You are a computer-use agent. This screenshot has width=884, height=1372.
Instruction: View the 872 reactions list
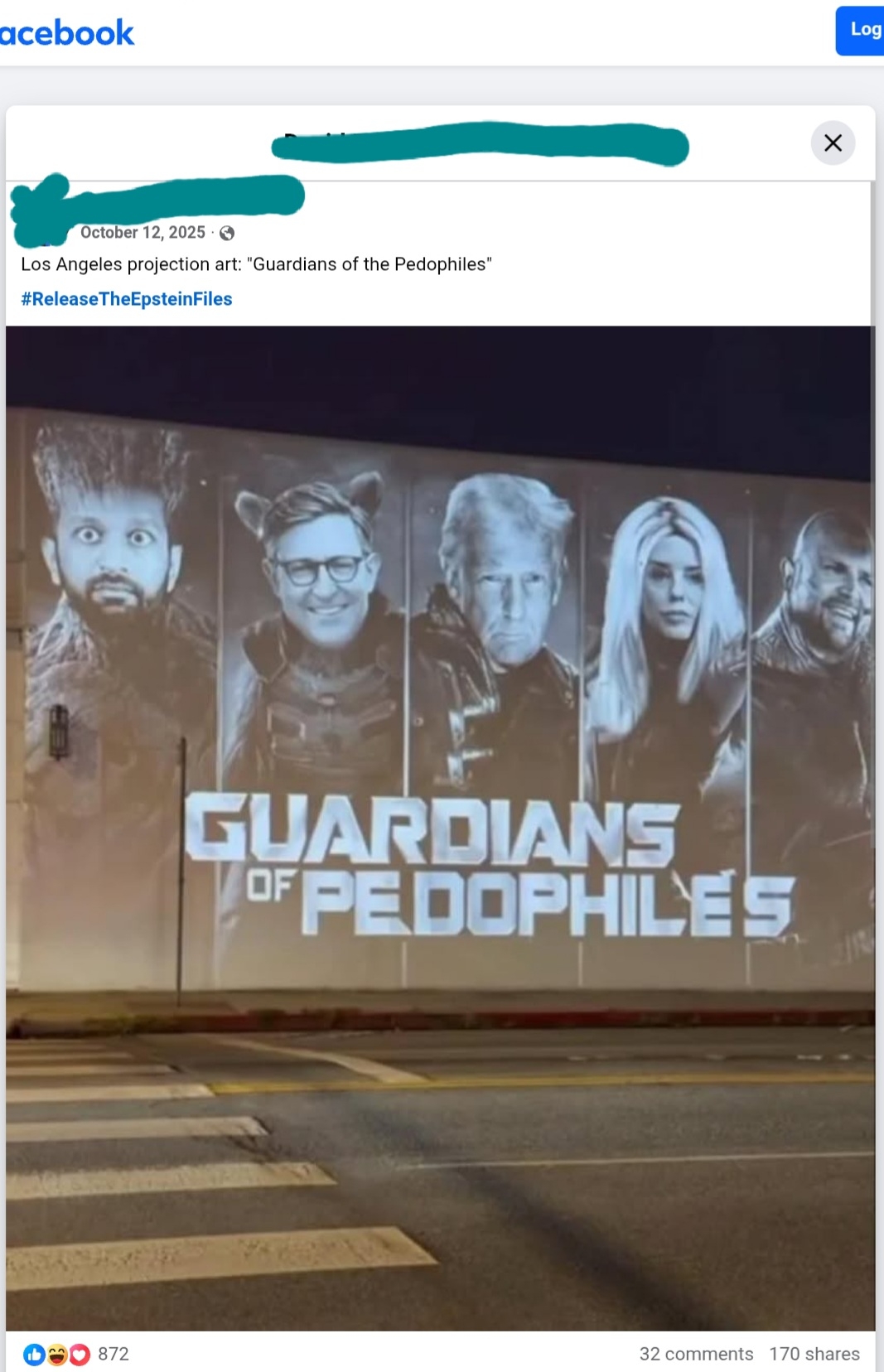click(x=114, y=1354)
